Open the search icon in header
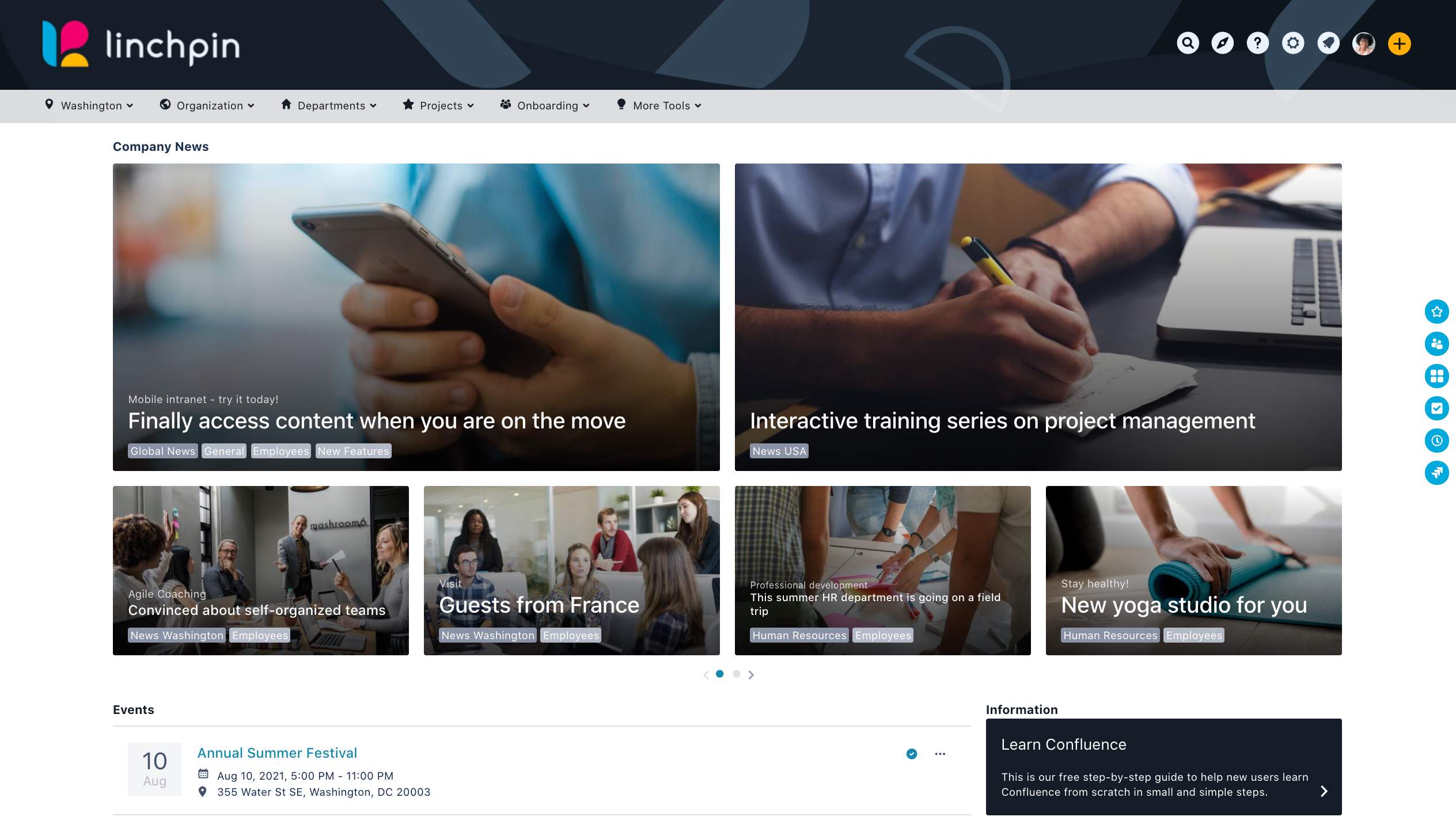The width and height of the screenshot is (1456, 828). pos(1188,43)
